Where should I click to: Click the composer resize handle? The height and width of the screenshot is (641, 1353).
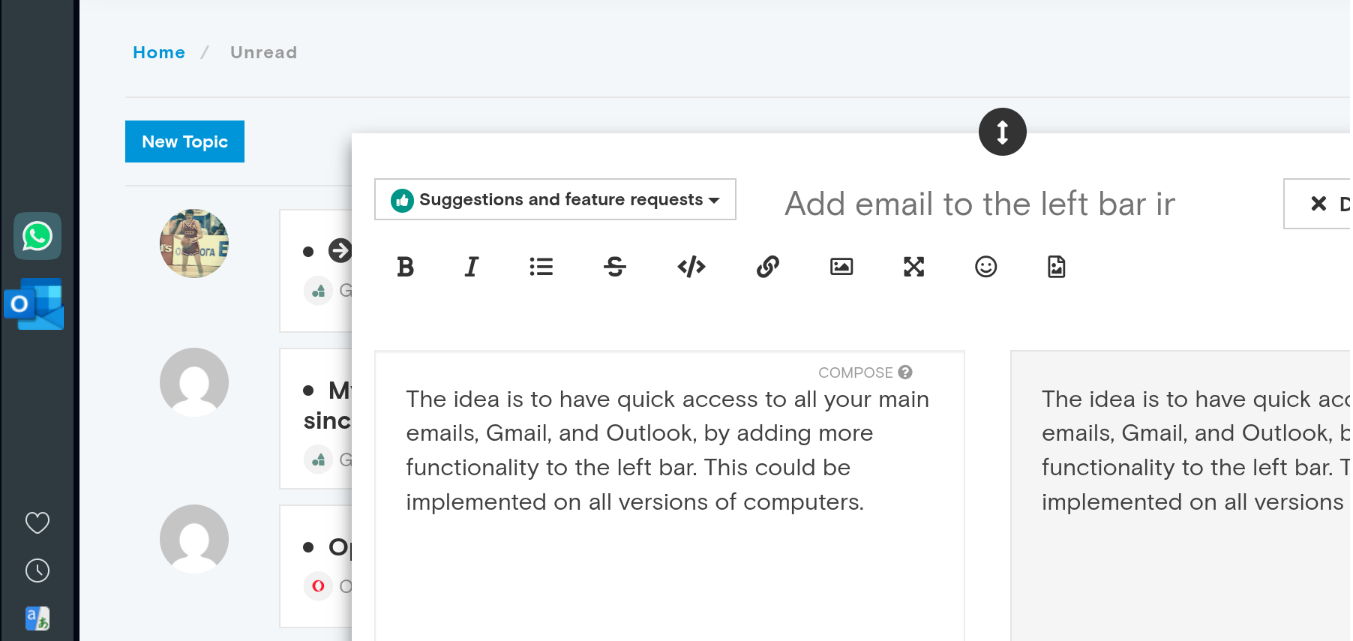pos(1002,131)
